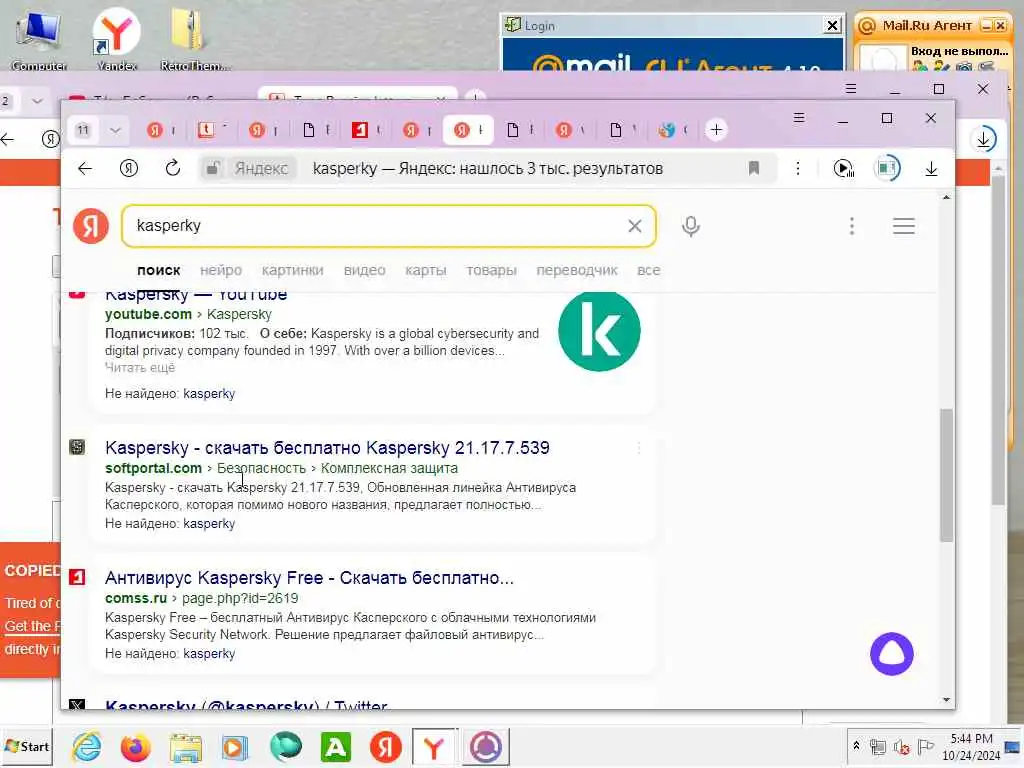The image size is (1024, 768).
Task: Open the padlock site security info
Action: [x=212, y=168]
